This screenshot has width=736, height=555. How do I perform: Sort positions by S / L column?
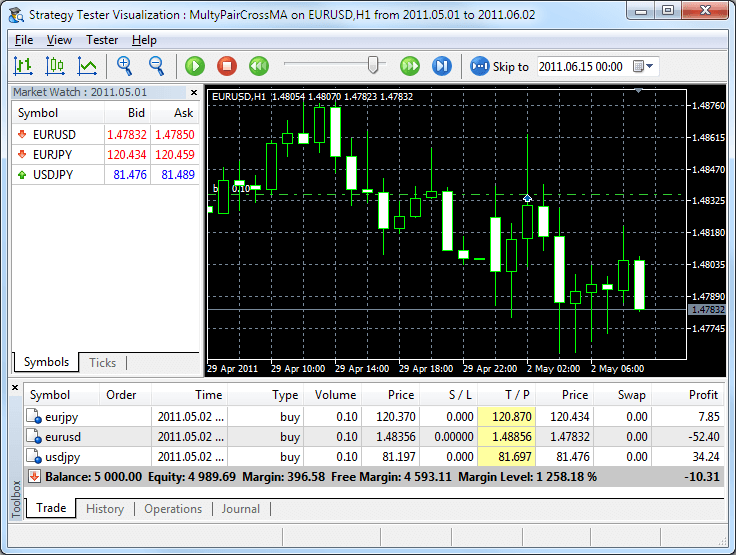click(448, 395)
